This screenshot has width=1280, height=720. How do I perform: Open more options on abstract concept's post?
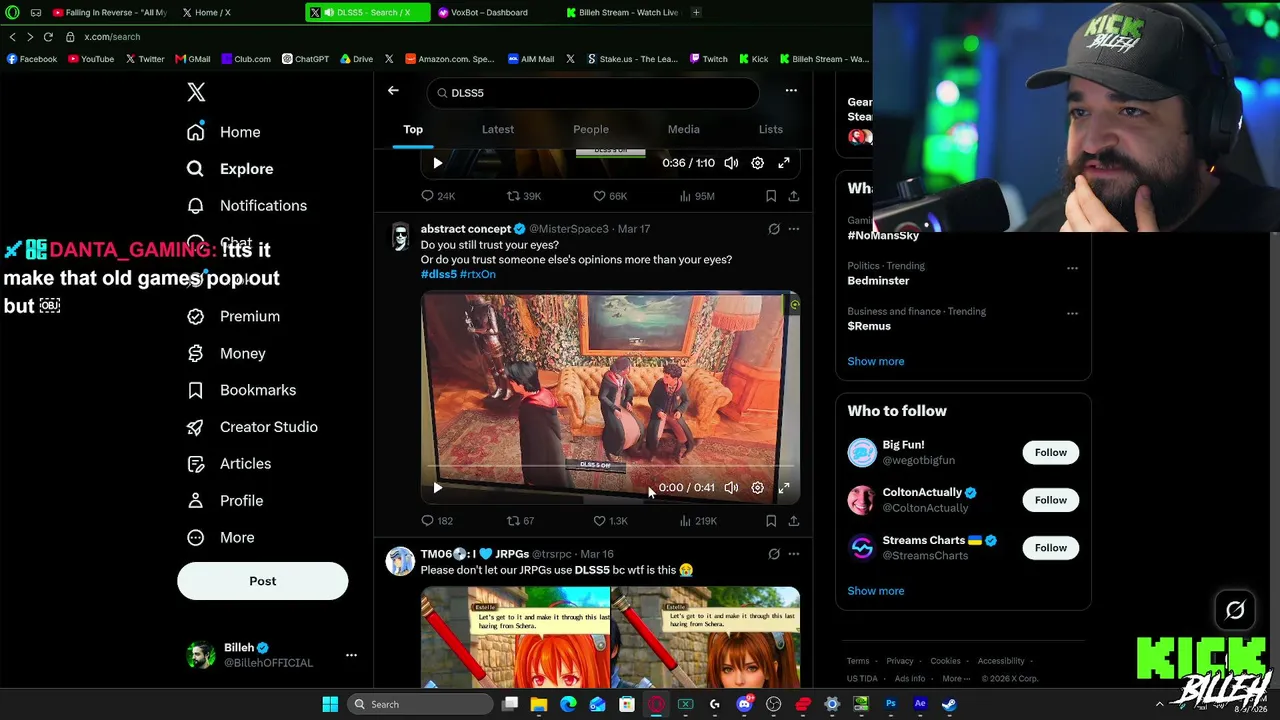point(793,229)
